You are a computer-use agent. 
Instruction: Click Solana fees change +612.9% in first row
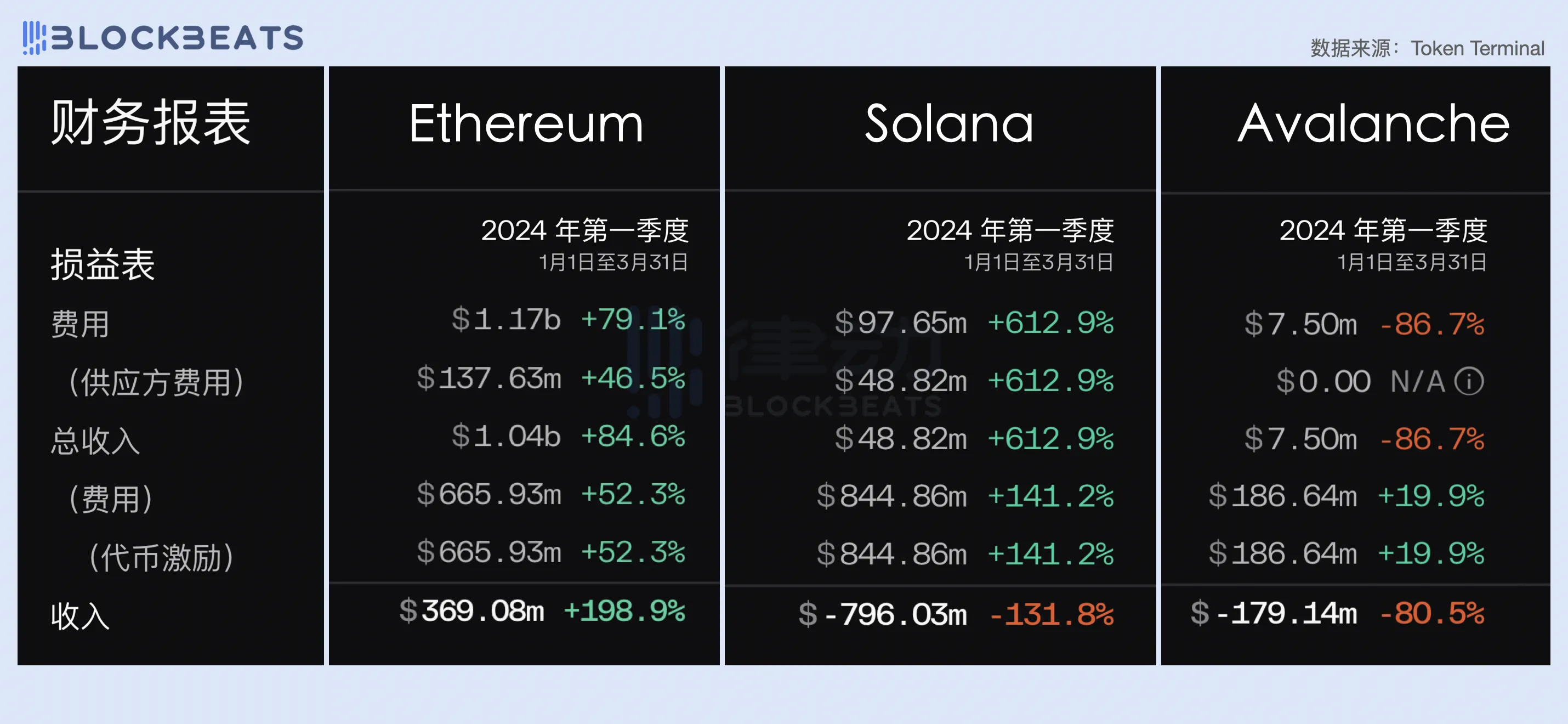[1050, 323]
